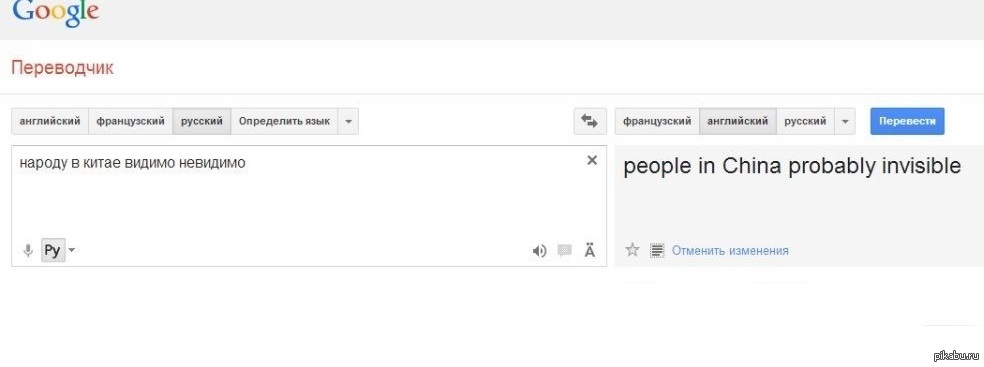Click the speech bubble example usage icon
This screenshot has height=367, width=984.
tap(565, 251)
